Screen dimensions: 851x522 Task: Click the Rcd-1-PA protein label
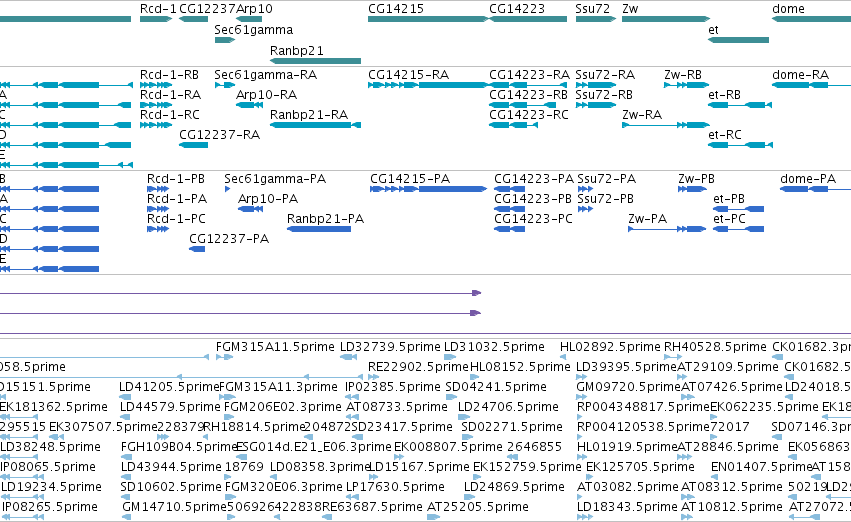(x=177, y=199)
